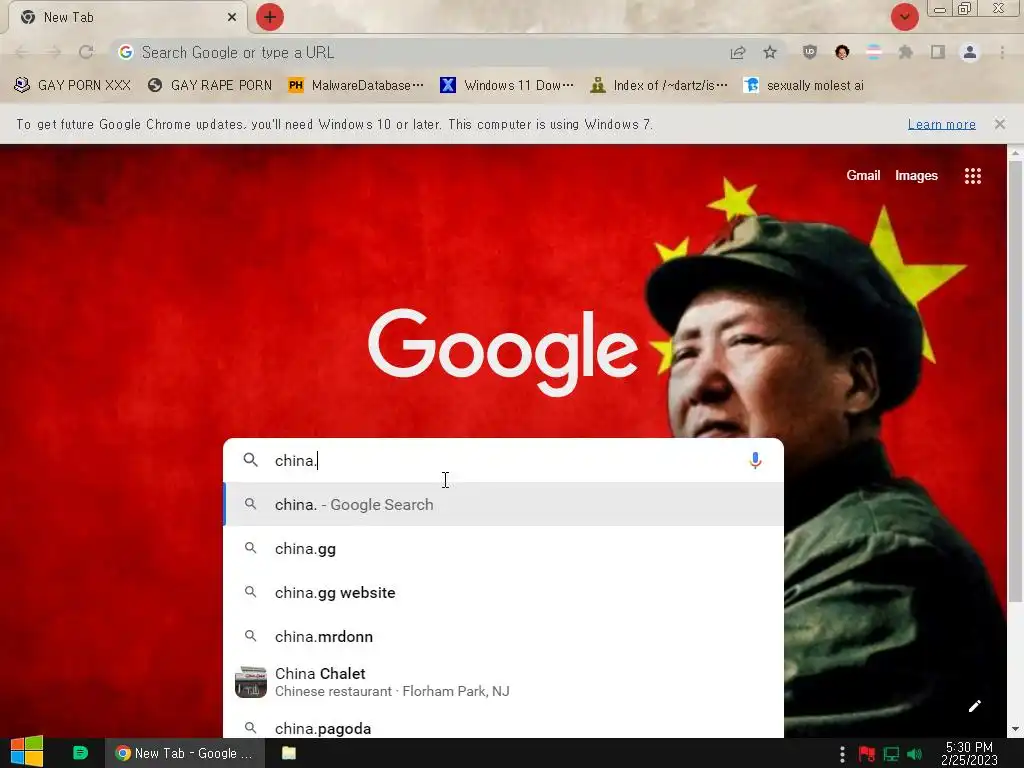Select the china. - Google Search suggestion
Image resolution: width=1024 pixels, height=768 pixels.
coord(504,504)
